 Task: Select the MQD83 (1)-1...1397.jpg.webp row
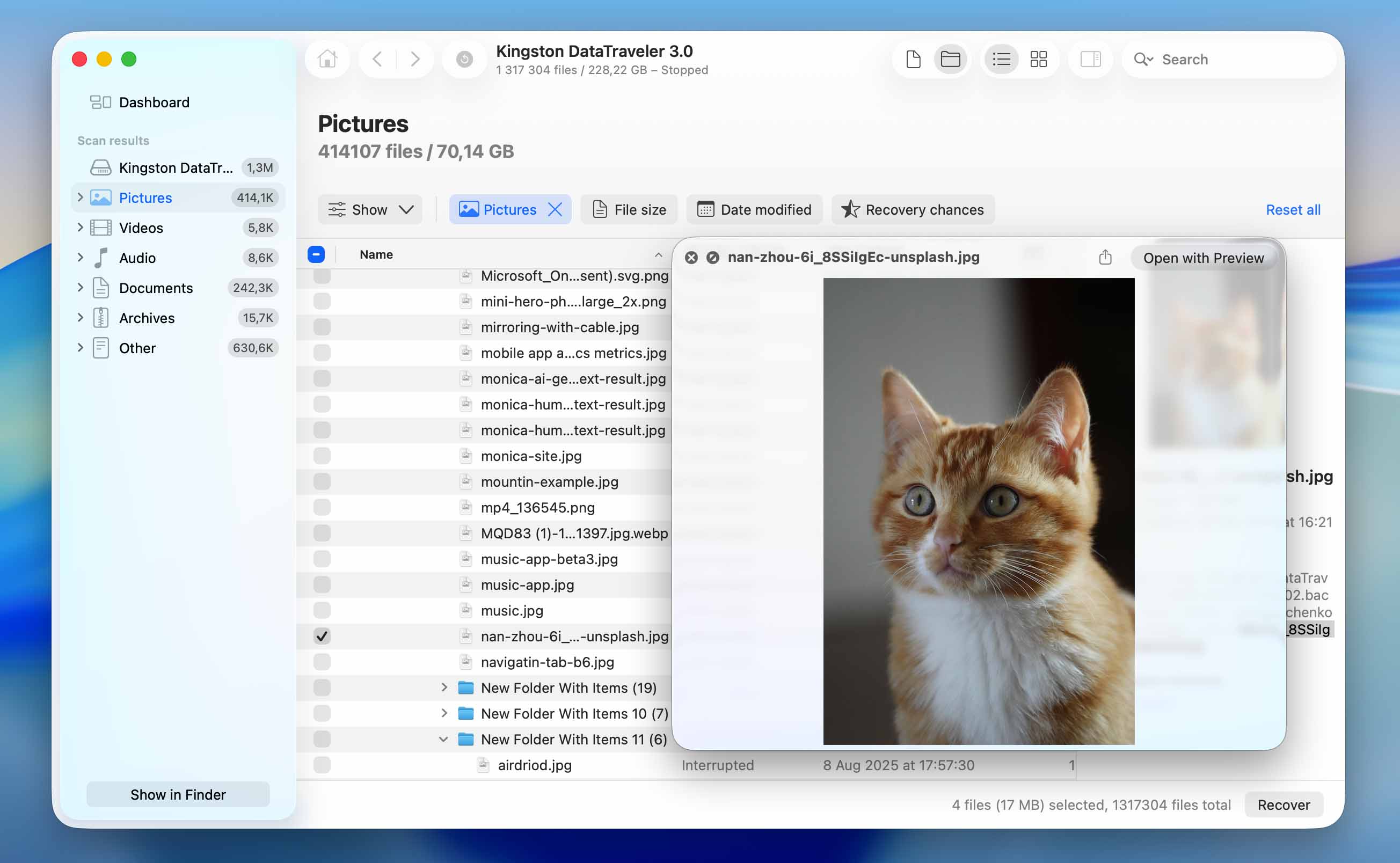point(484,533)
